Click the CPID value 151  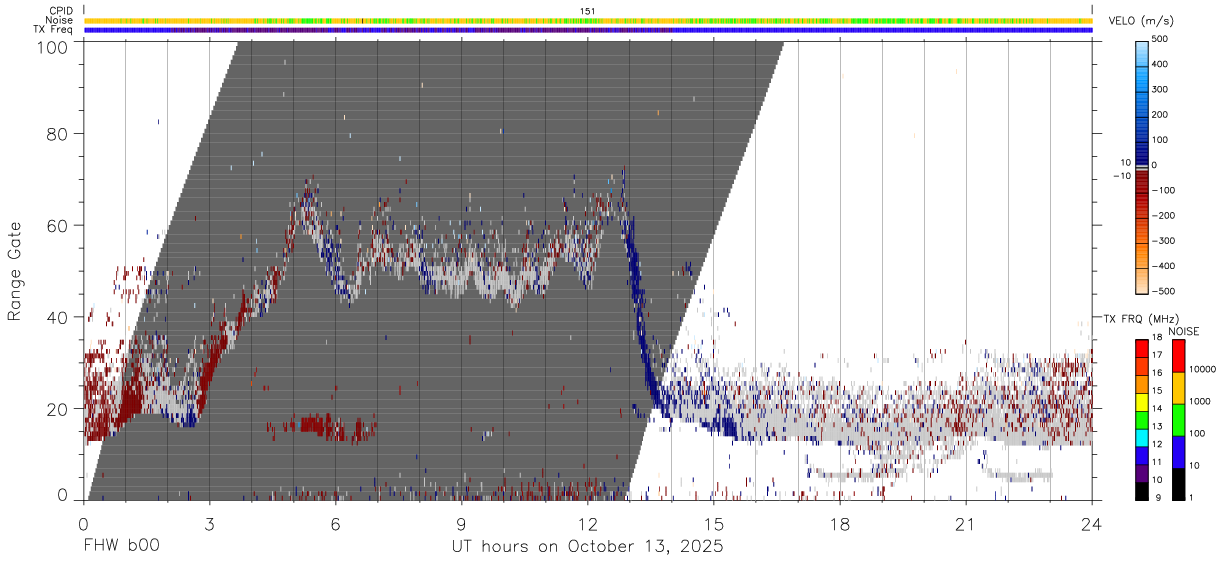(587, 11)
